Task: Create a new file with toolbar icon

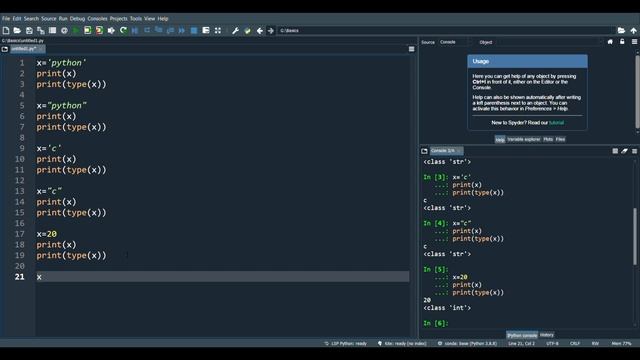Action: pos(6,31)
